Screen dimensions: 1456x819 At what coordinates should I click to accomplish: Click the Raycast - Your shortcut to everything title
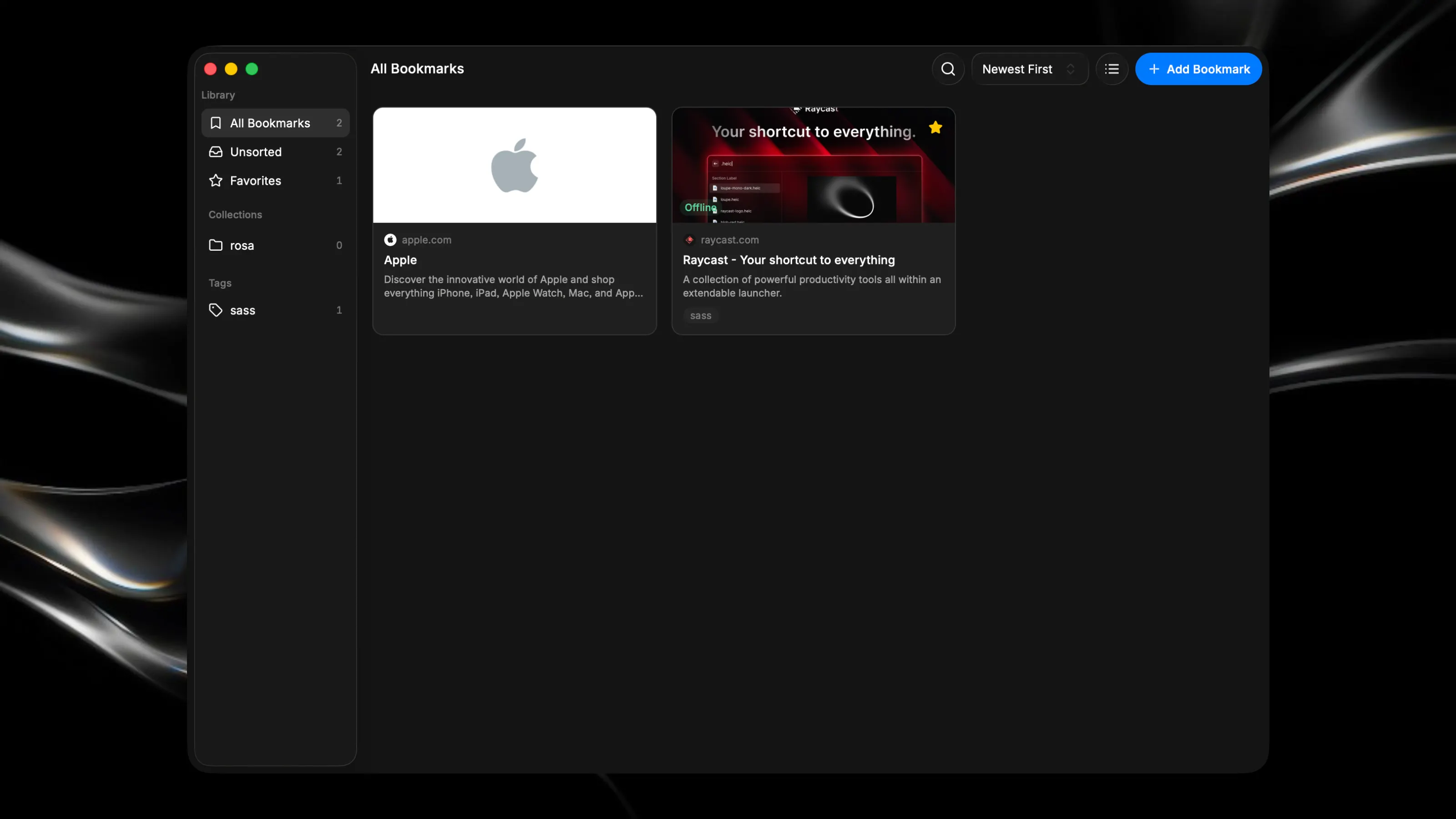click(789, 260)
